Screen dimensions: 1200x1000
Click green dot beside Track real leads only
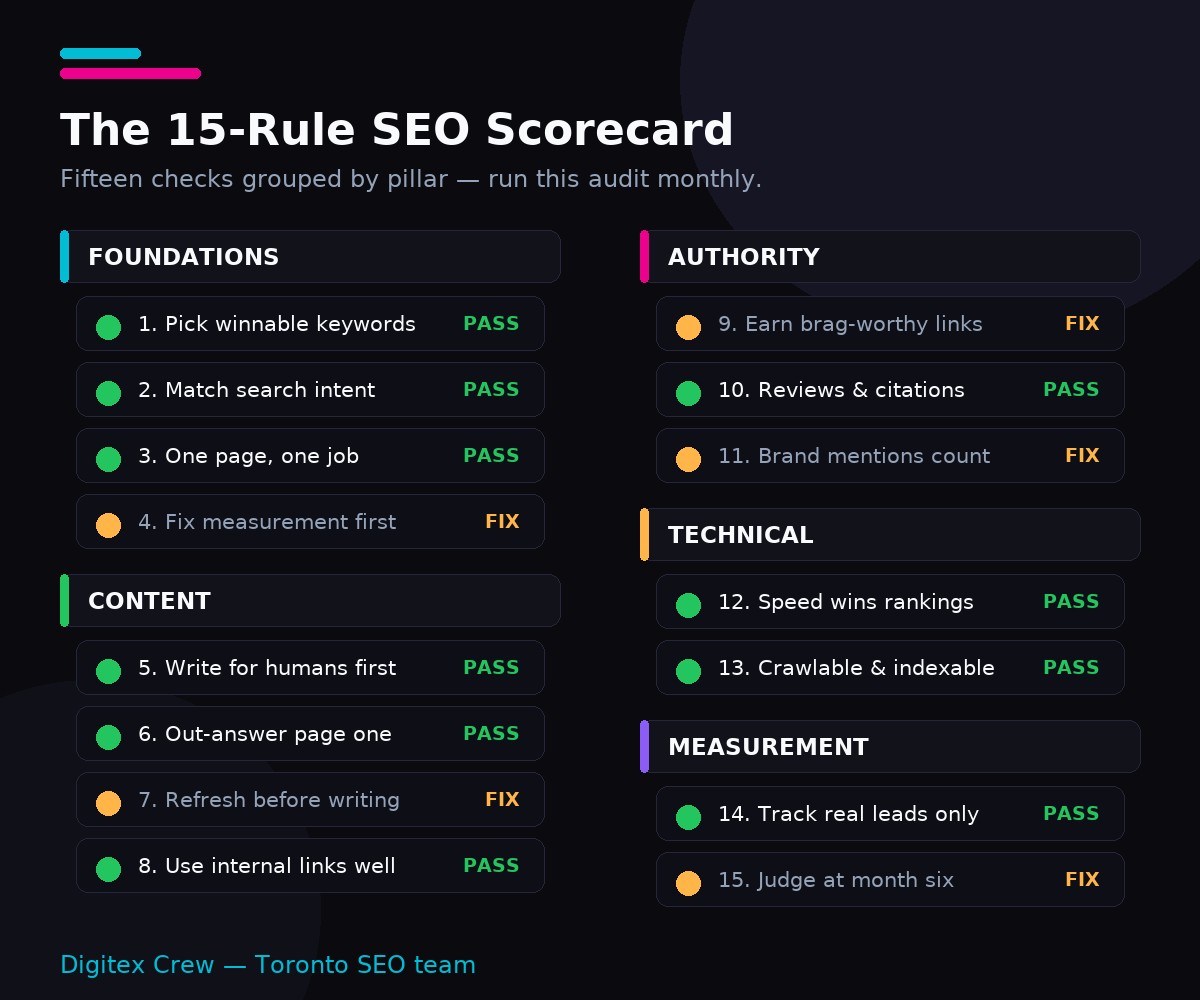tap(688, 817)
